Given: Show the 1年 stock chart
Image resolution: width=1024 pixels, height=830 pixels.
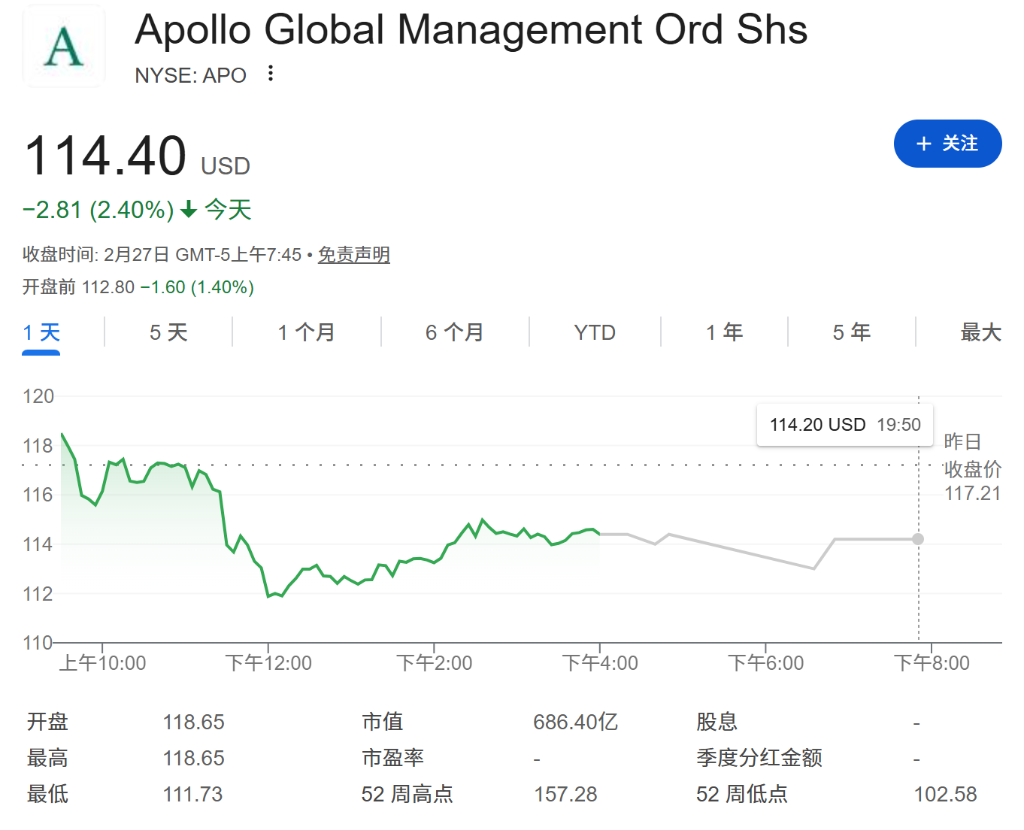Looking at the screenshot, I should [724, 331].
